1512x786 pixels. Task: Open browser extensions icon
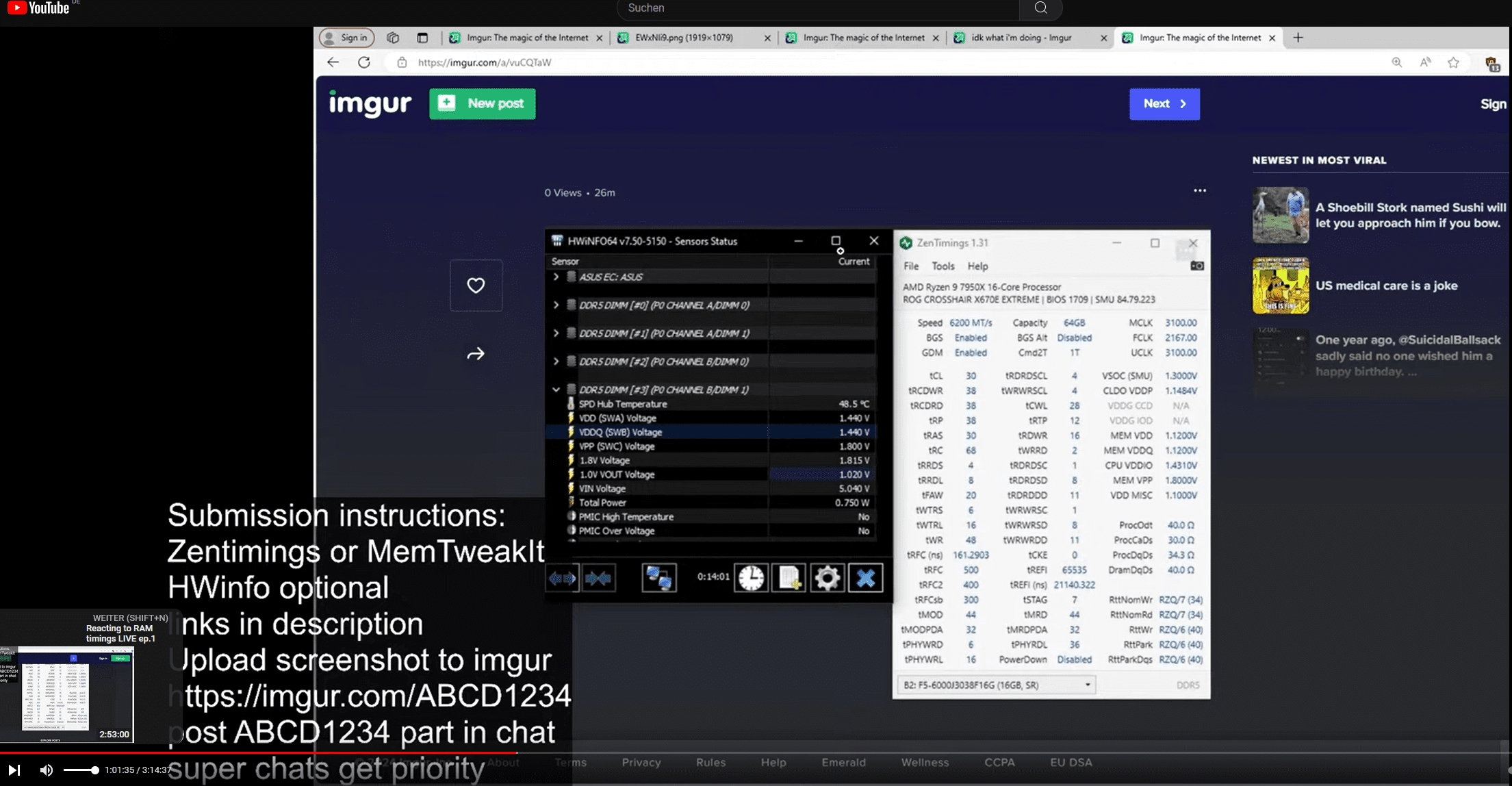(x=1493, y=64)
